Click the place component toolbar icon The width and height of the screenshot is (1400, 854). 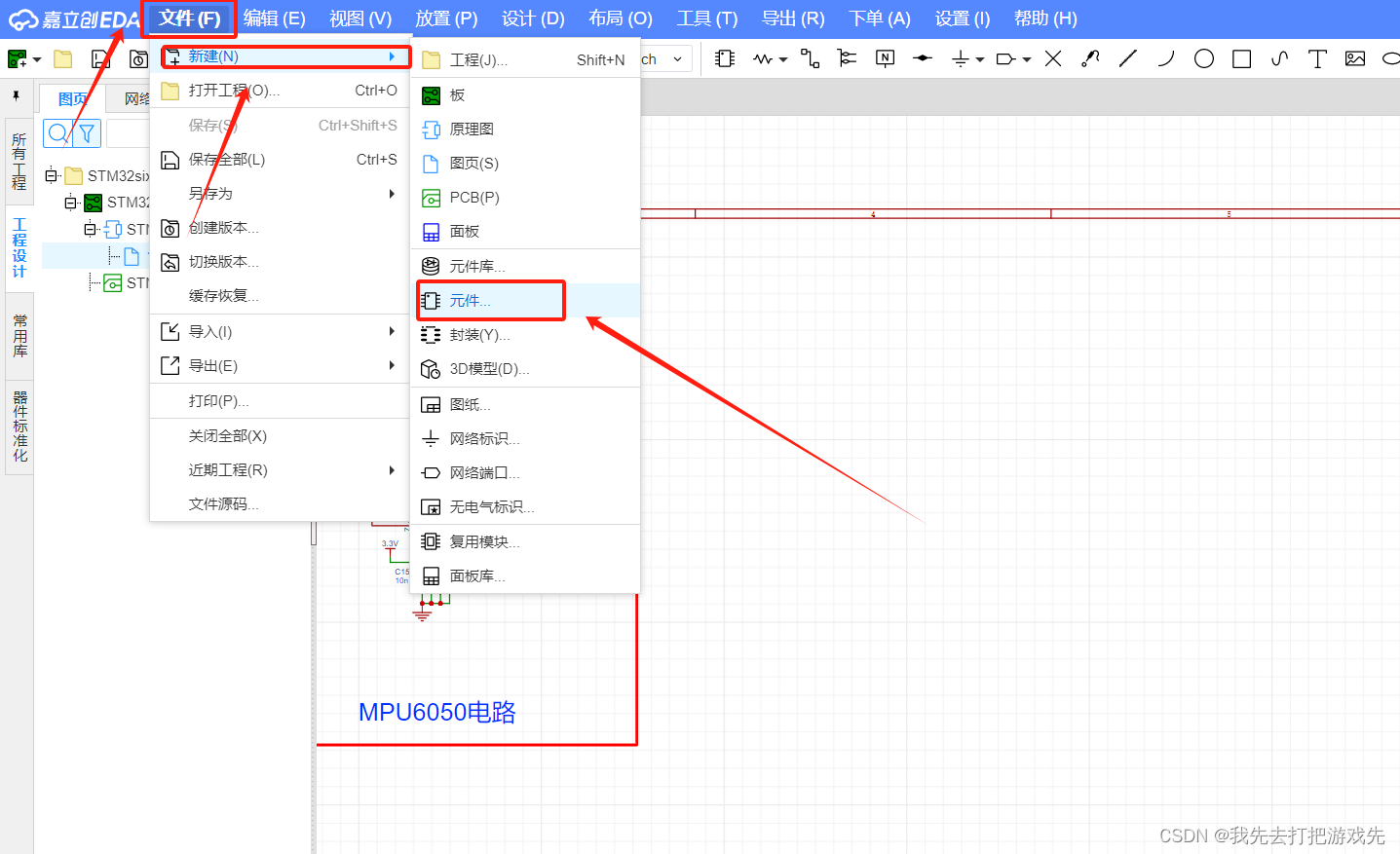tap(724, 58)
